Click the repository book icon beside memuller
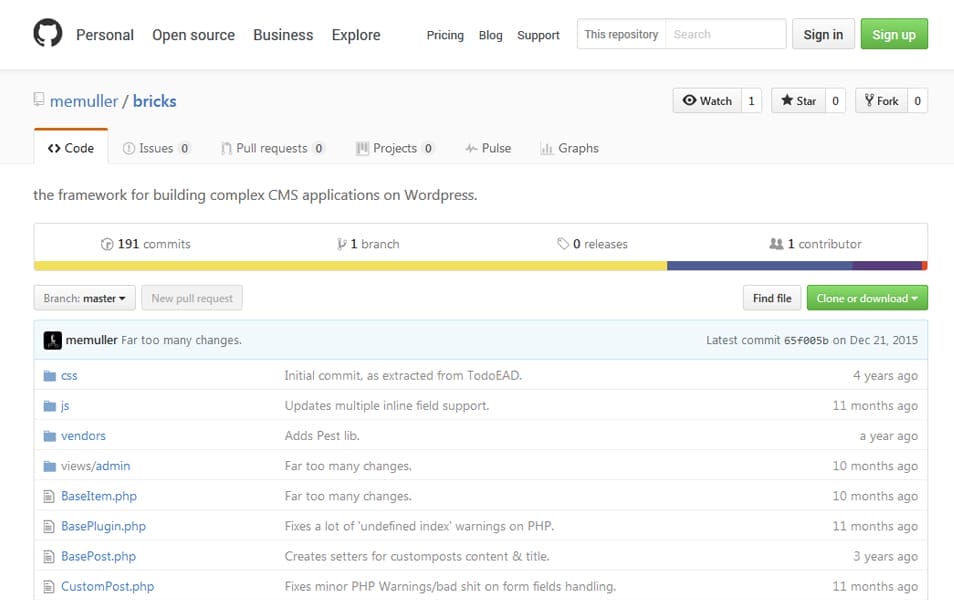Viewport: 954px width, 600px height. 39,99
